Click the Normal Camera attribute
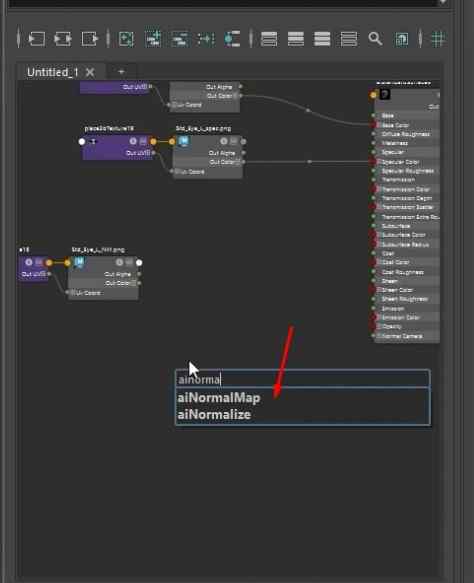The height and width of the screenshot is (583, 474). click(402, 336)
